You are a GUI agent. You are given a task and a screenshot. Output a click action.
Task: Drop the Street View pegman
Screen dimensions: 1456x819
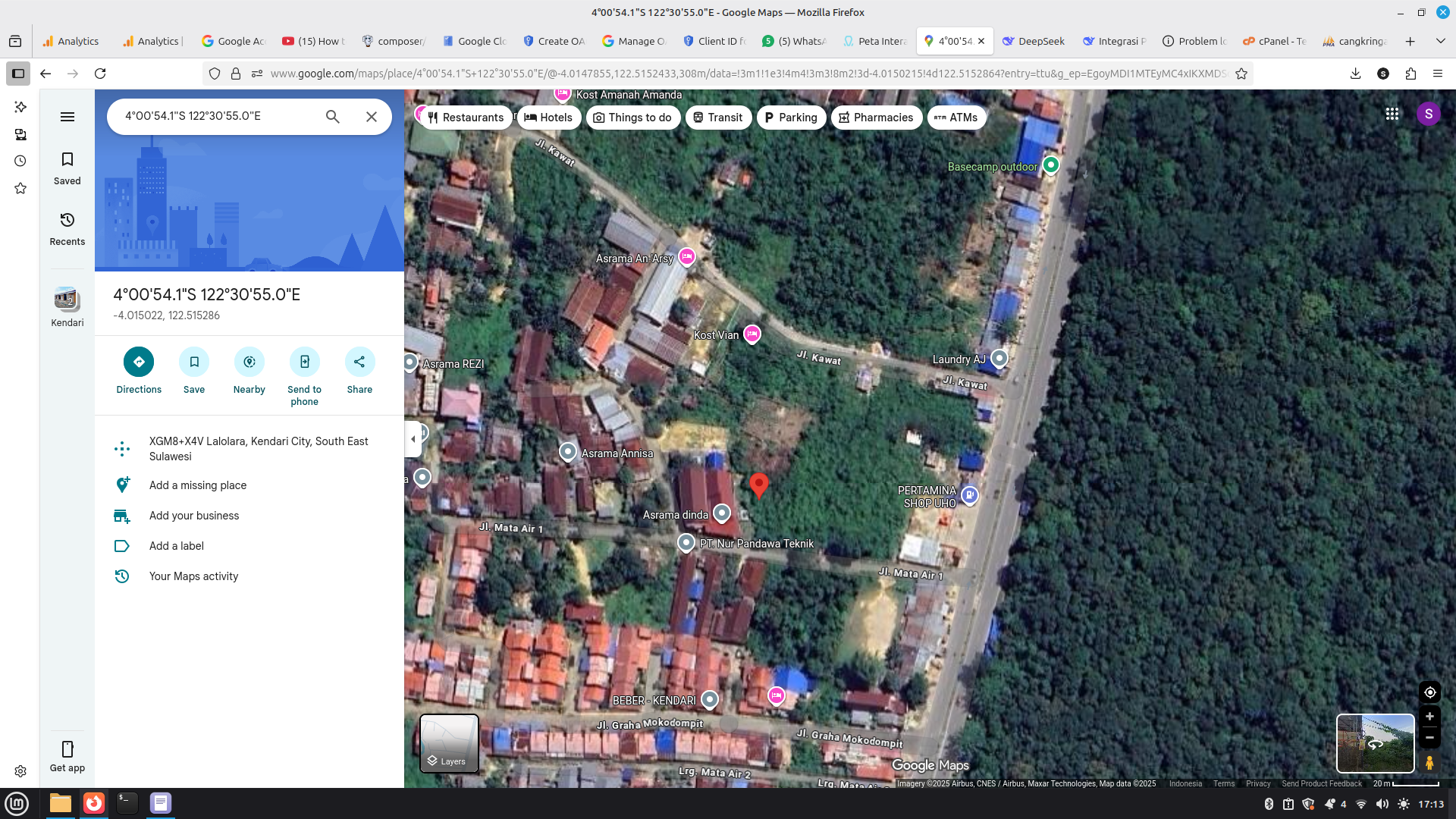click(x=1430, y=763)
